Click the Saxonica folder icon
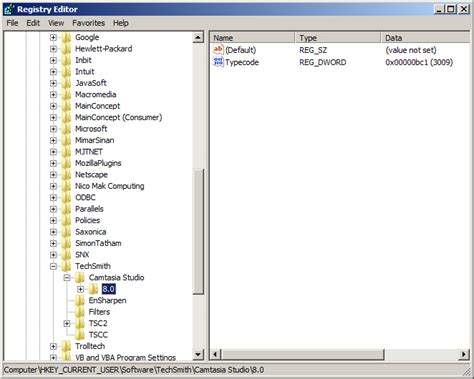Screen dimensions: 474x379 tap(67, 232)
